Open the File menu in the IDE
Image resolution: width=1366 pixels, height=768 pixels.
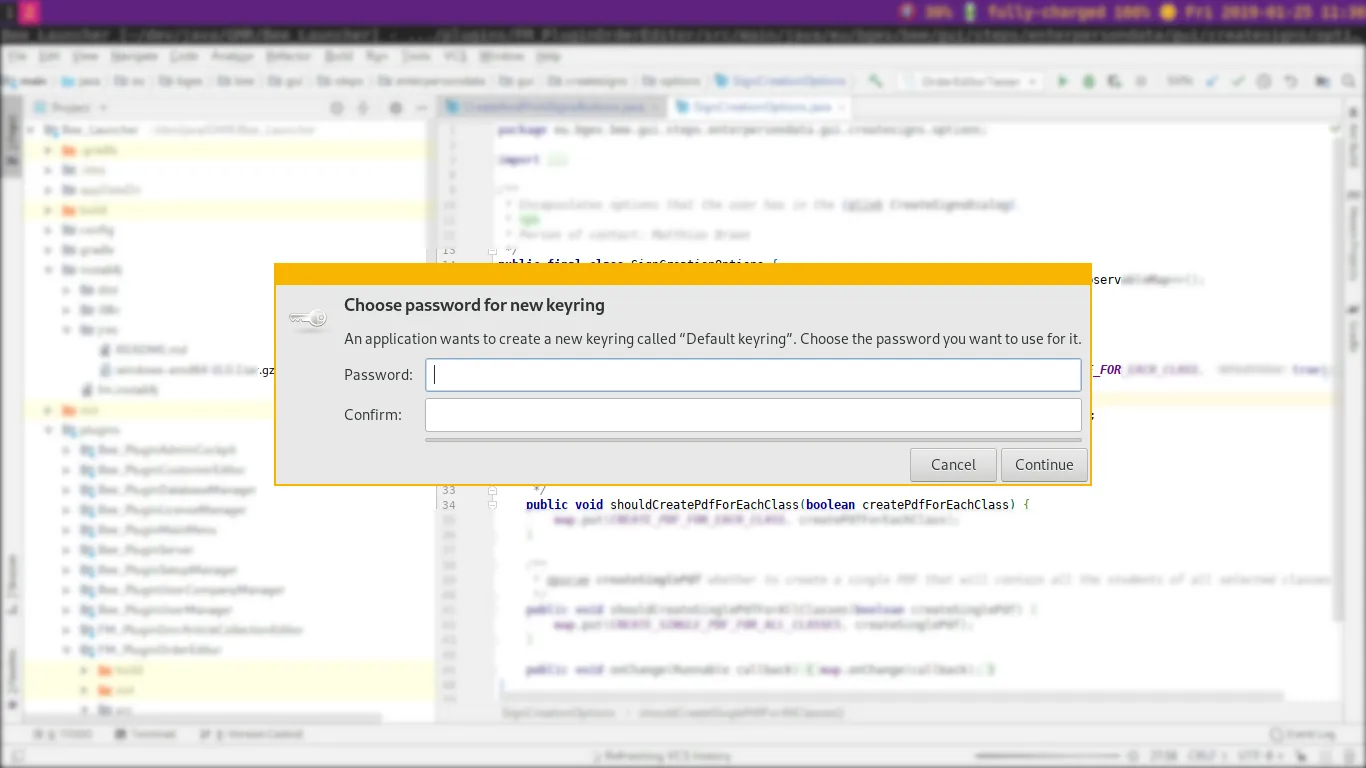[x=15, y=57]
